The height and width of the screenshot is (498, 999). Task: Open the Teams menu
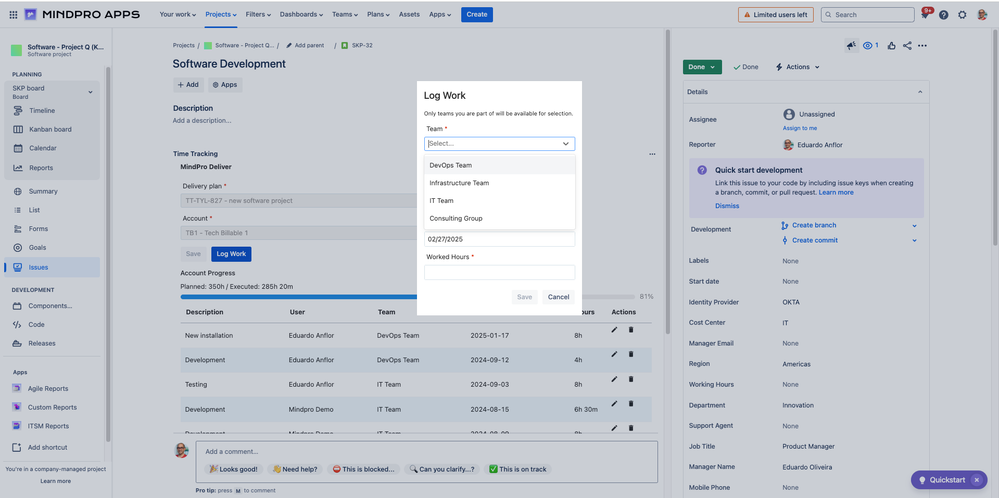tap(345, 15)
